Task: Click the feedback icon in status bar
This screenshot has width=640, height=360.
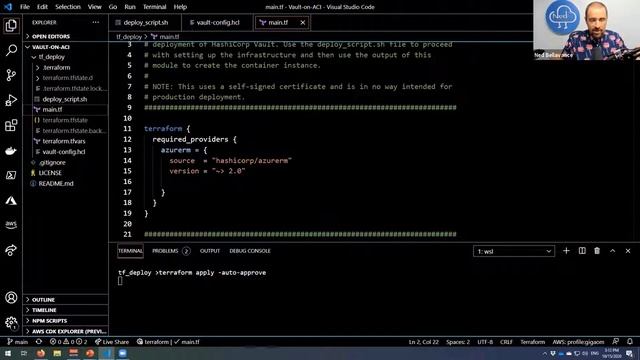Action: [x=616, y=342]
